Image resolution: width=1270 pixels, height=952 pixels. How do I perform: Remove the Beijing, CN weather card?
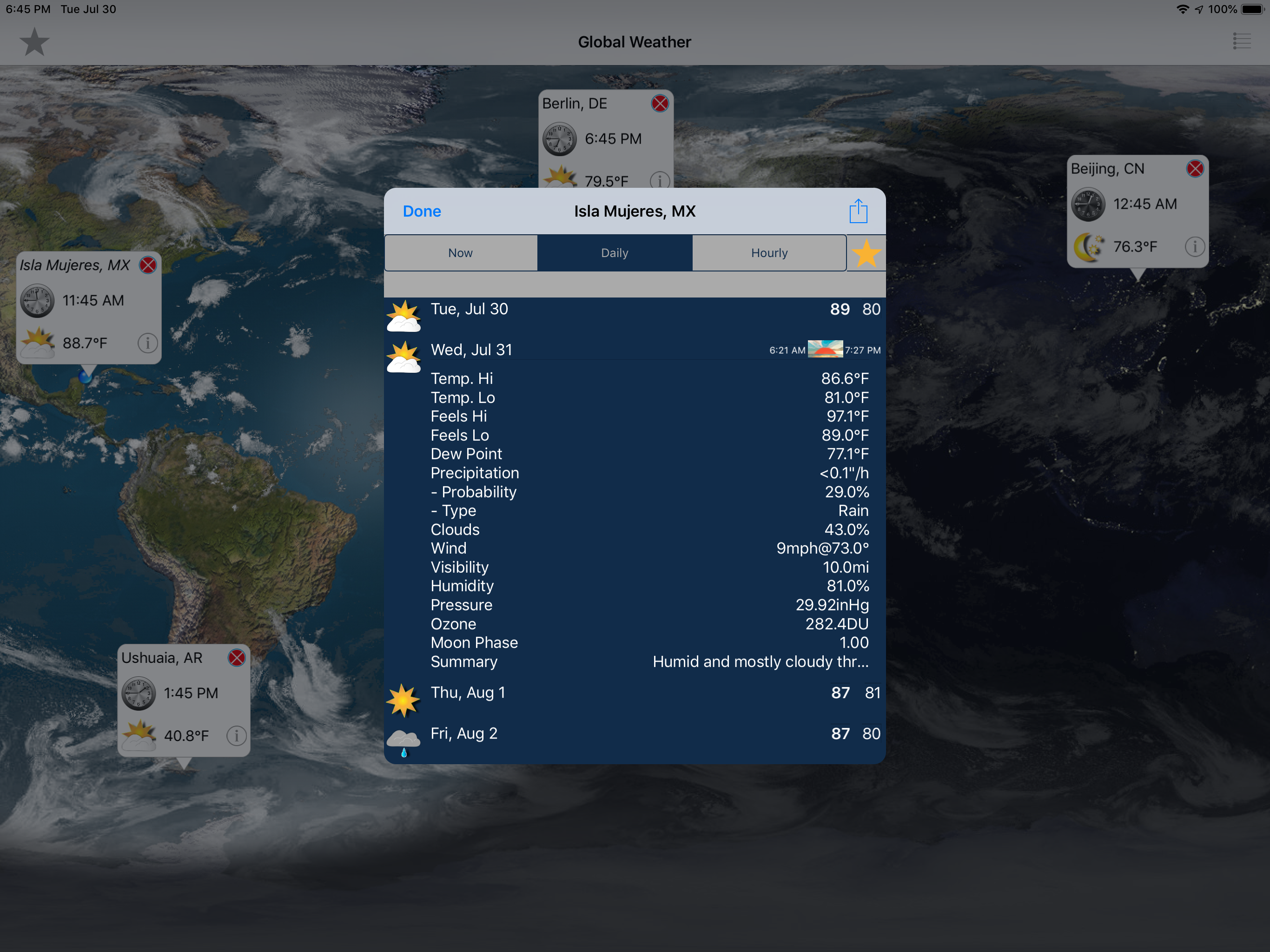coord(1195,169)
